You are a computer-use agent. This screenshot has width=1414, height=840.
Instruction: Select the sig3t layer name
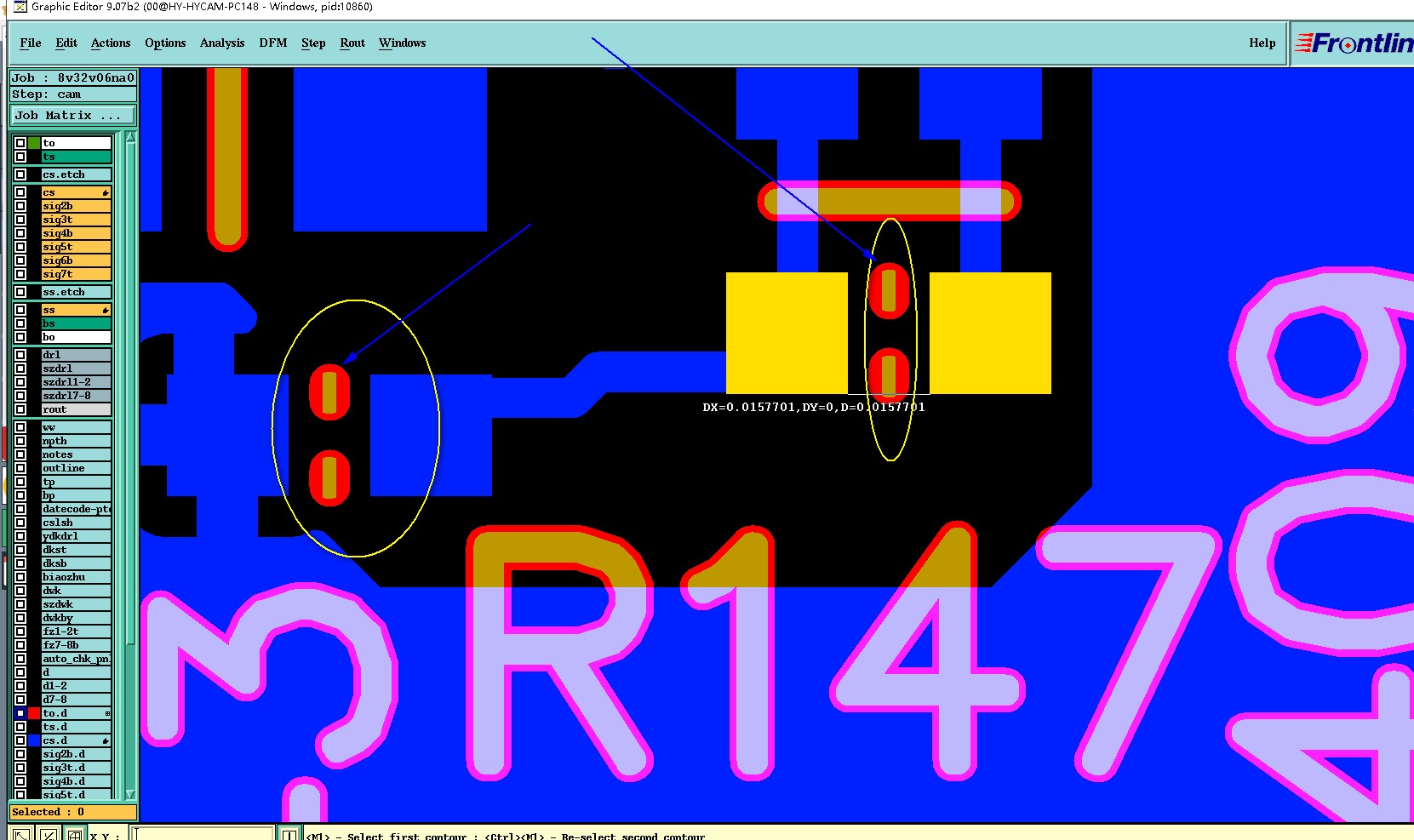77,220
